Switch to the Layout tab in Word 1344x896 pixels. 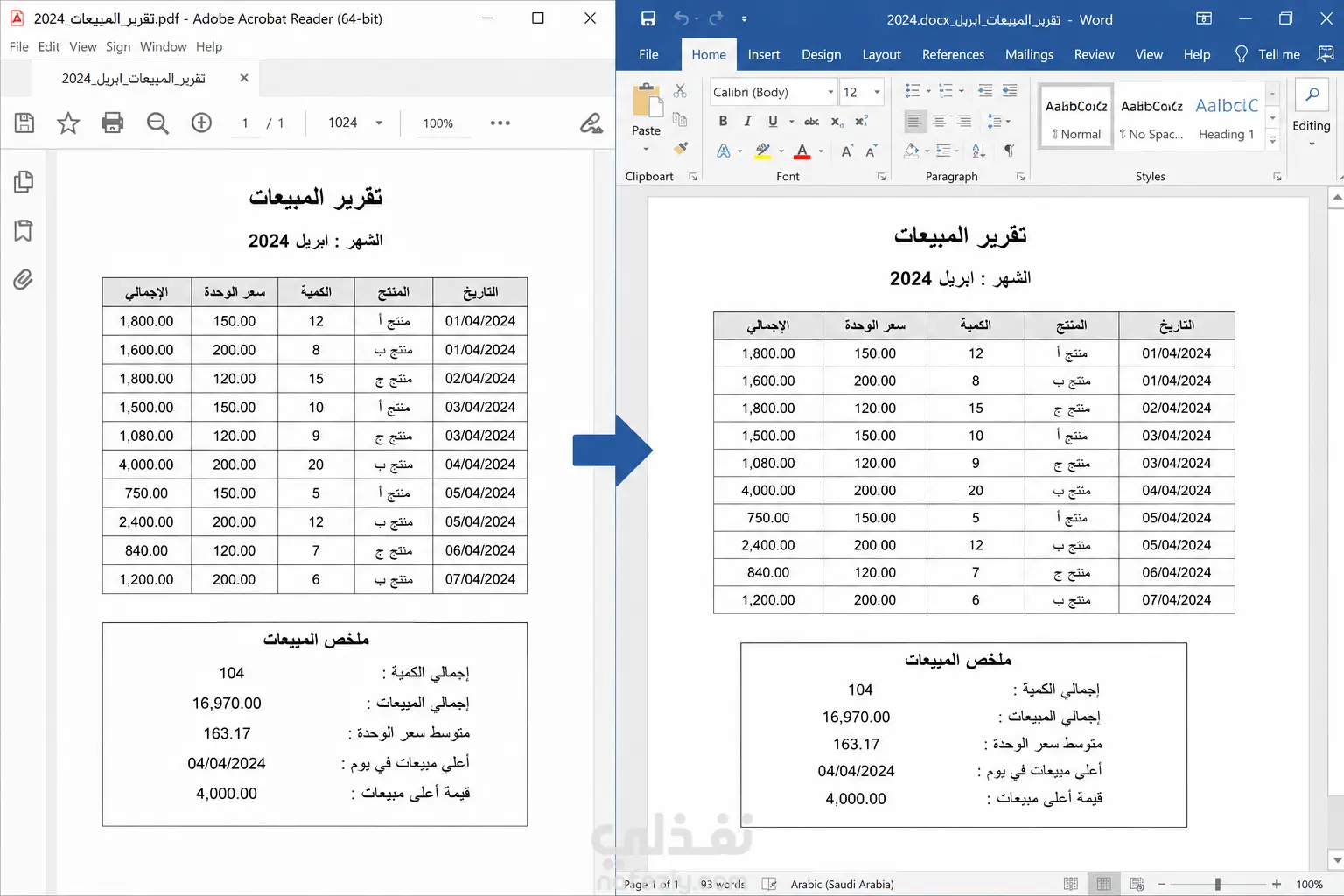pos(881,54)
